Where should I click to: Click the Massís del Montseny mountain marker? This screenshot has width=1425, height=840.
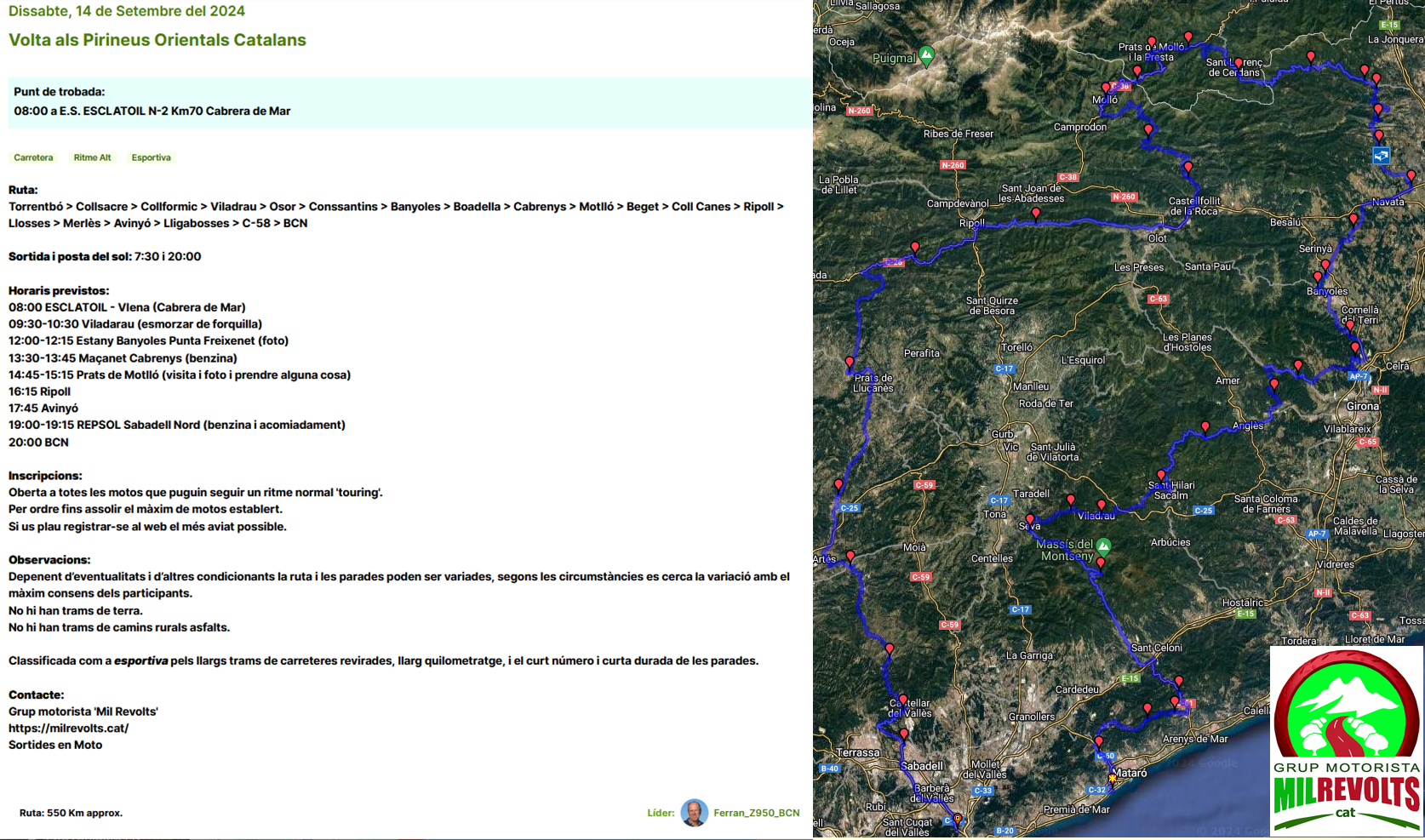click(x=1103, y=546)
